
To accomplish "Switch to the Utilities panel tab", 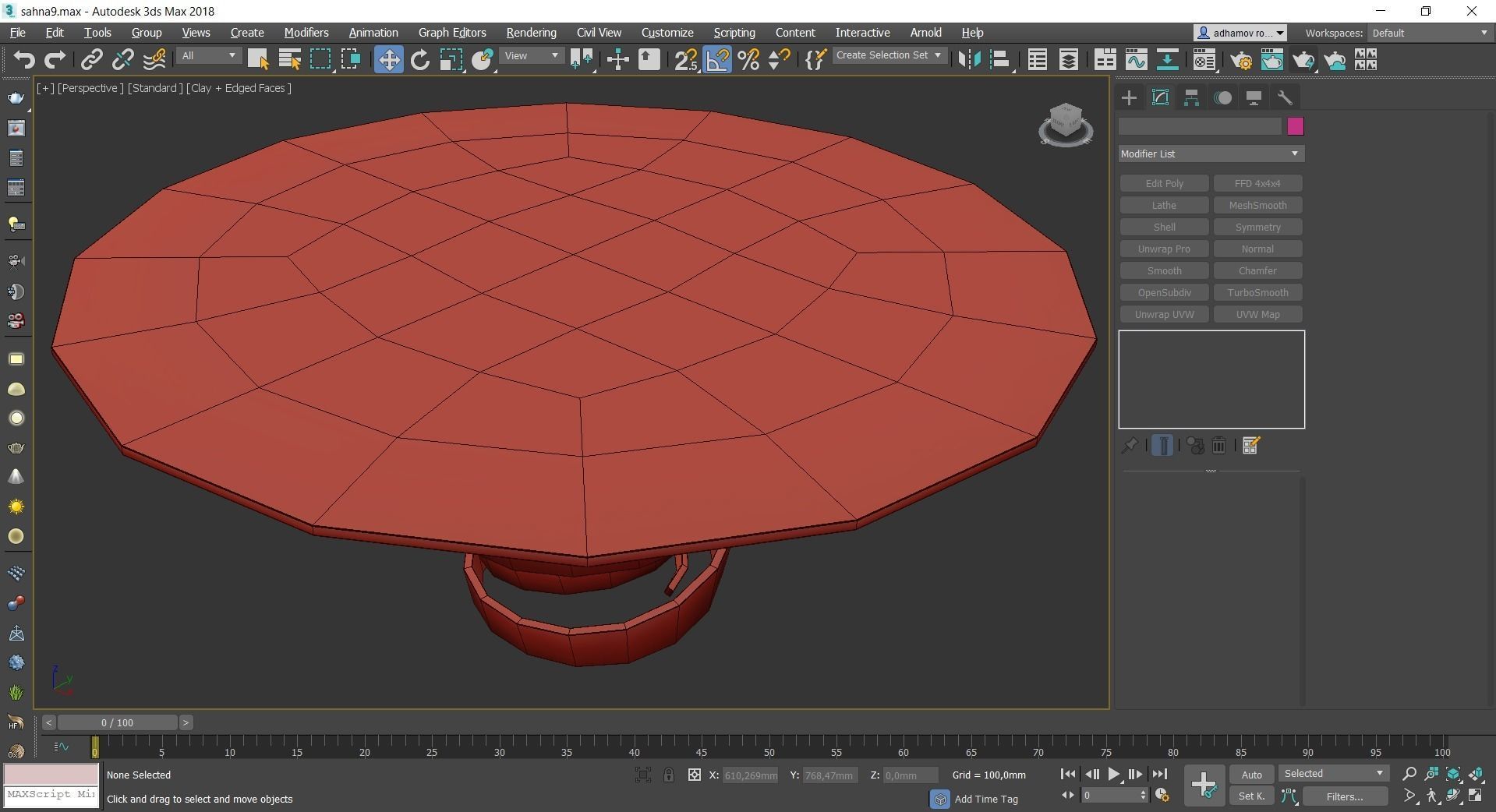I will [1285, 97].
